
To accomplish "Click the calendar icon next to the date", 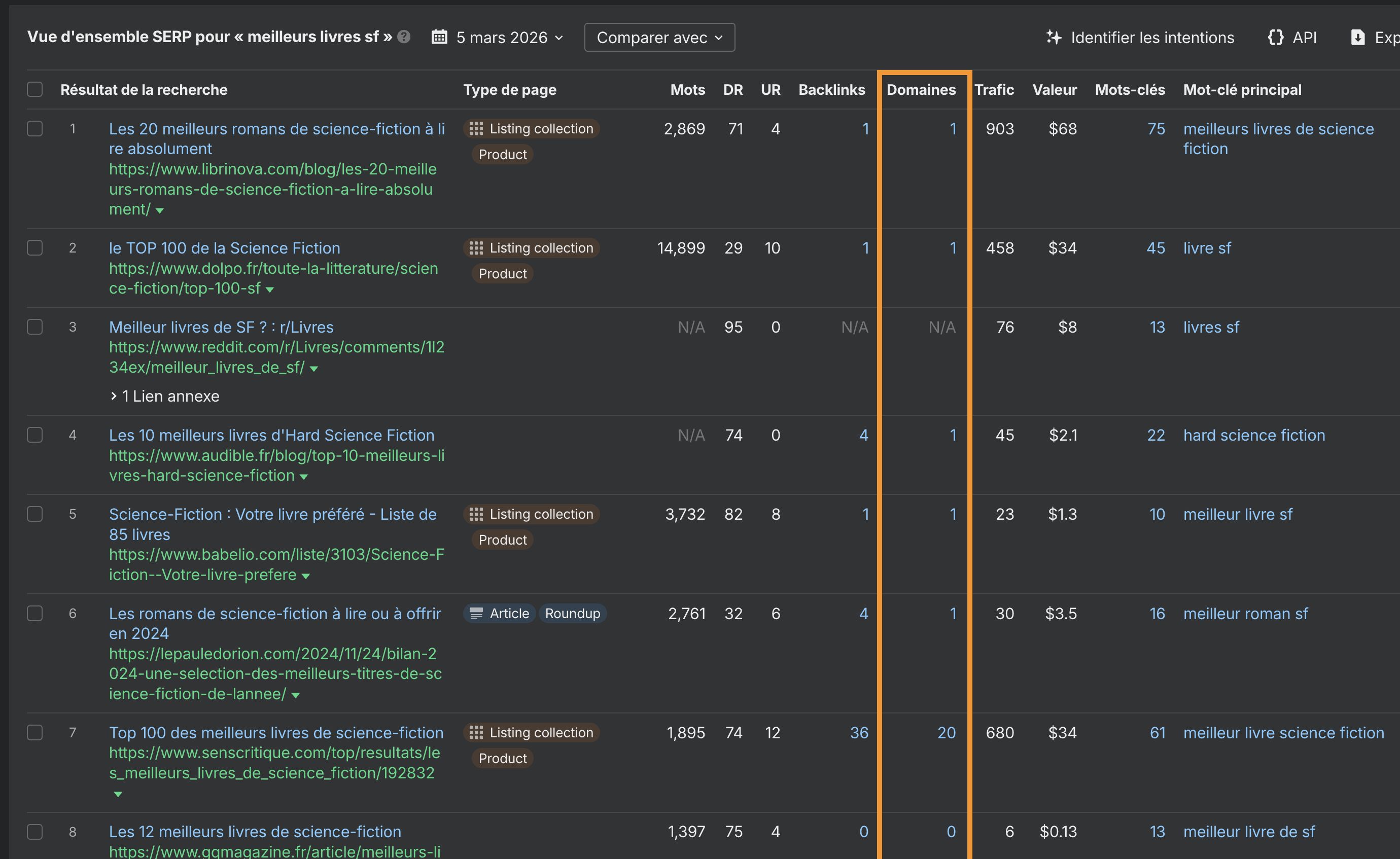I will 439,37.
